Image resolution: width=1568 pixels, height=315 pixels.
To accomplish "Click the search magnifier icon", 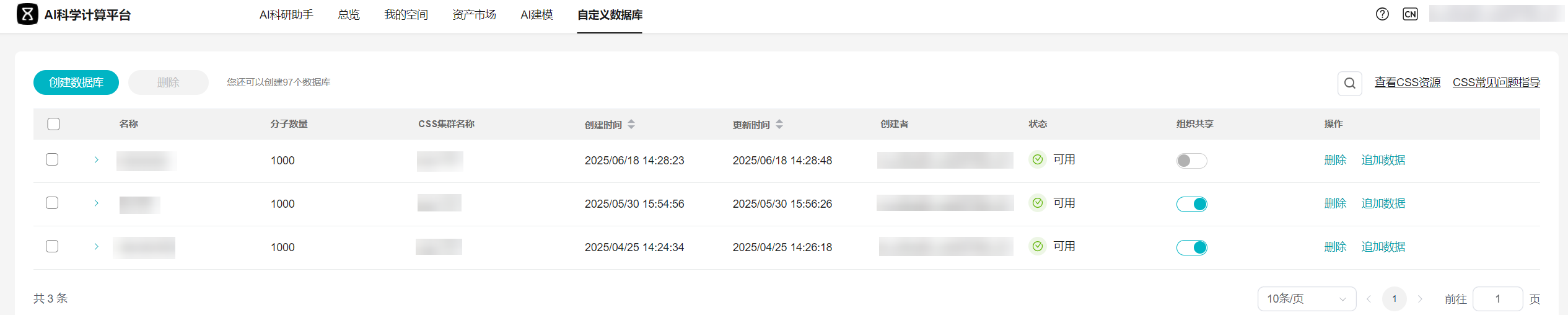I will pos(1349,83).
